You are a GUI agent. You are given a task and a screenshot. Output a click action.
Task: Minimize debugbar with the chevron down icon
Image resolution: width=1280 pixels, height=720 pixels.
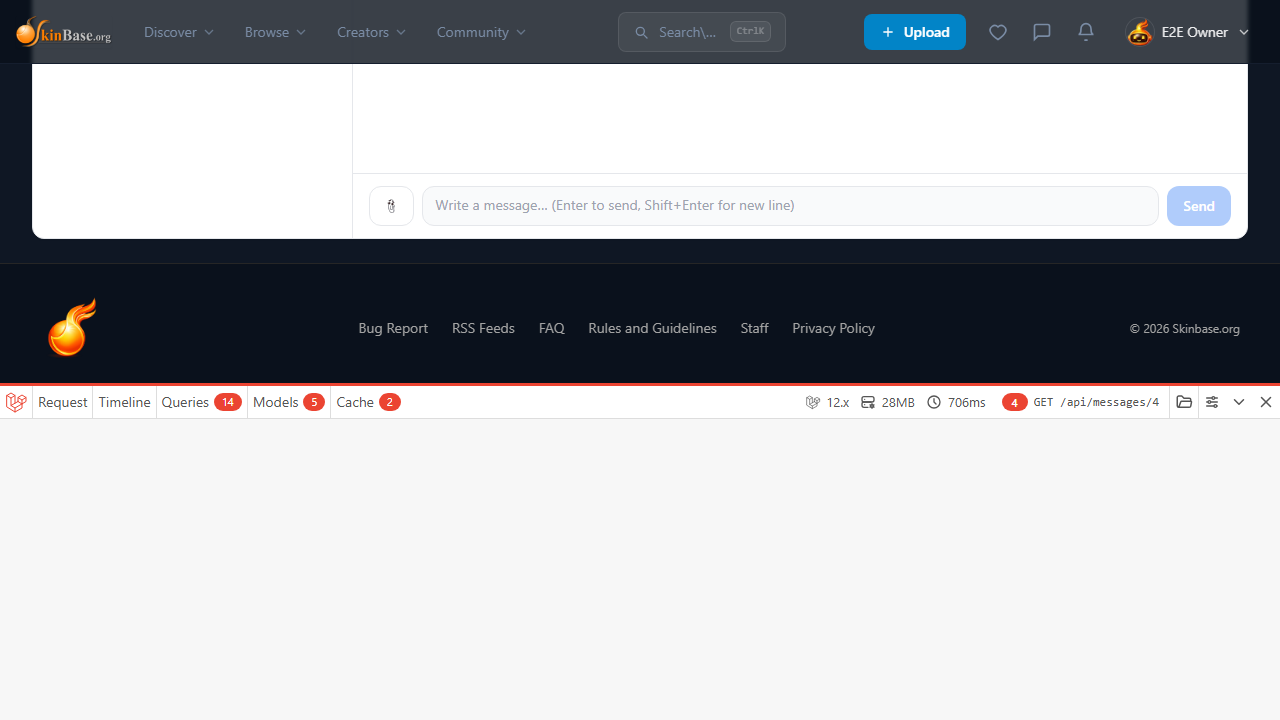[1239, 402]
